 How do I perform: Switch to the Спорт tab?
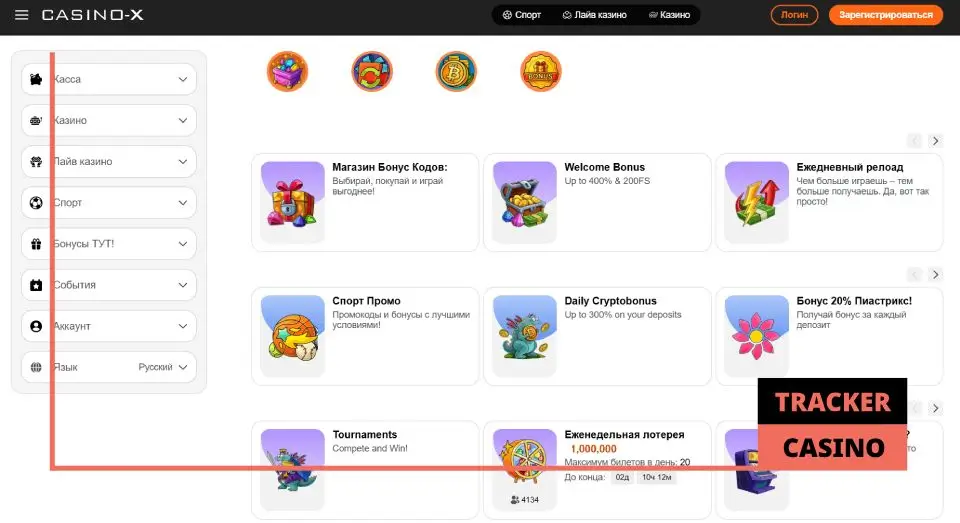point(522,15)
